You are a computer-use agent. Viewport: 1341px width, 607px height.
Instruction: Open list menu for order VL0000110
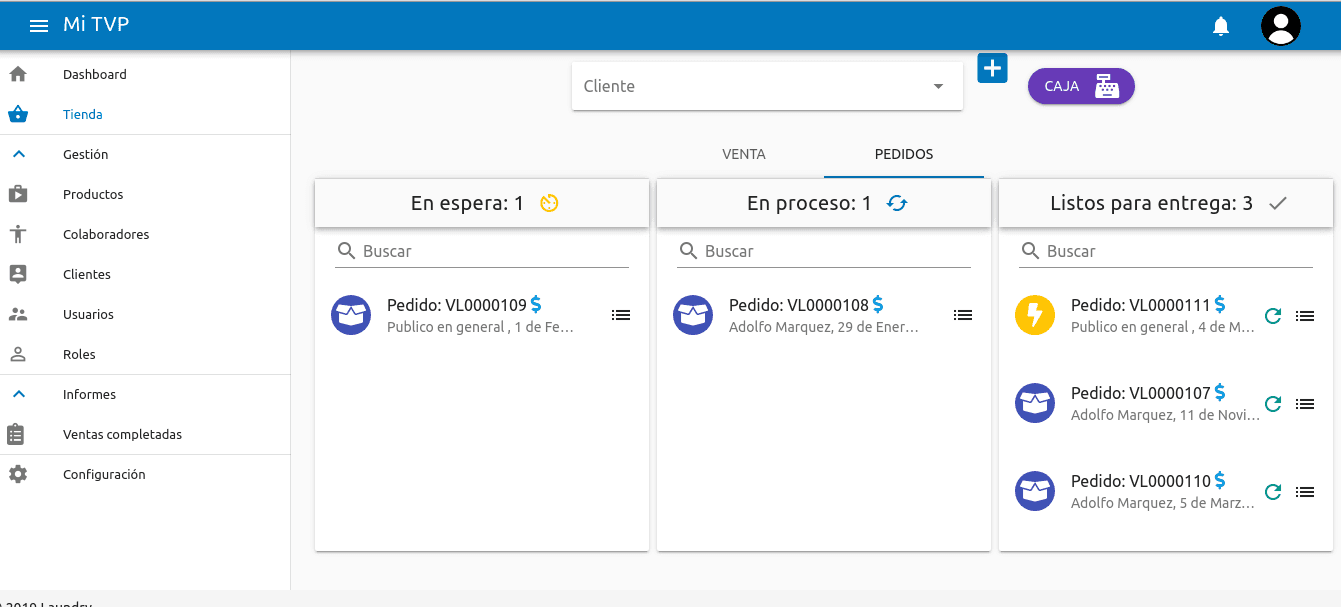[1305, 492]
